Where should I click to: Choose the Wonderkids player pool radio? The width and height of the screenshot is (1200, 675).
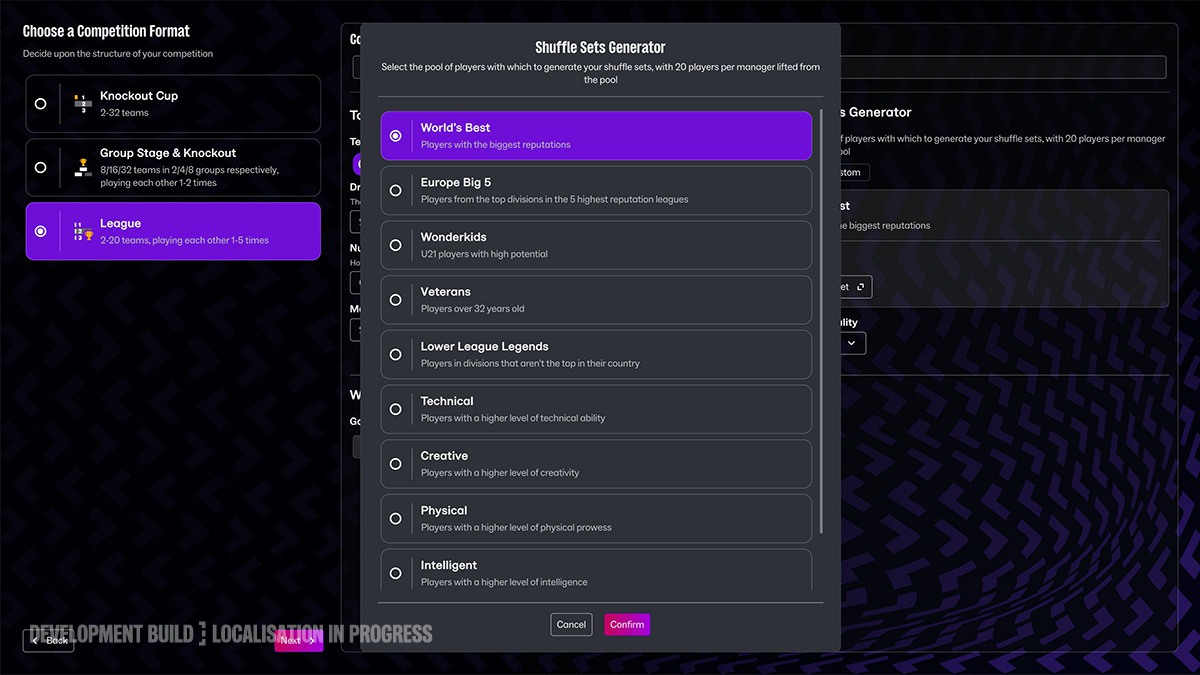point(396,245)
